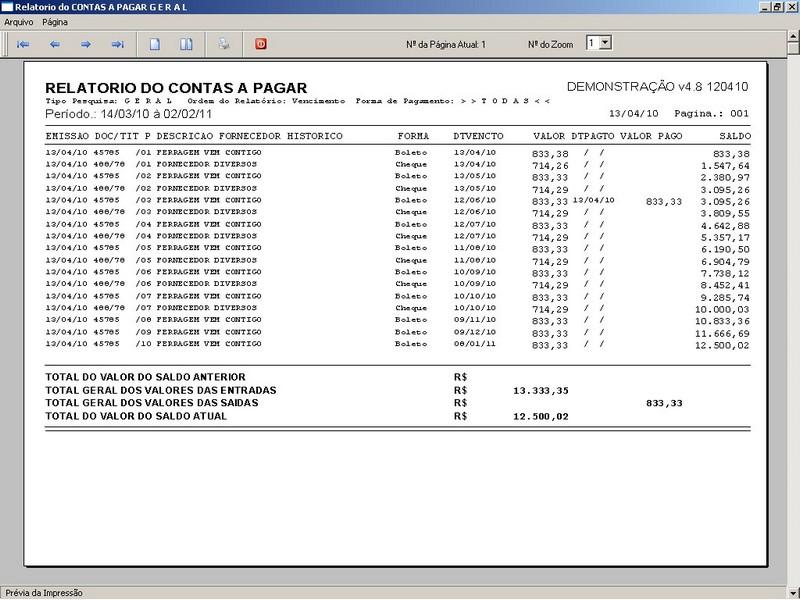
Task: Advance to the next report page
Action: pos(86,44)
